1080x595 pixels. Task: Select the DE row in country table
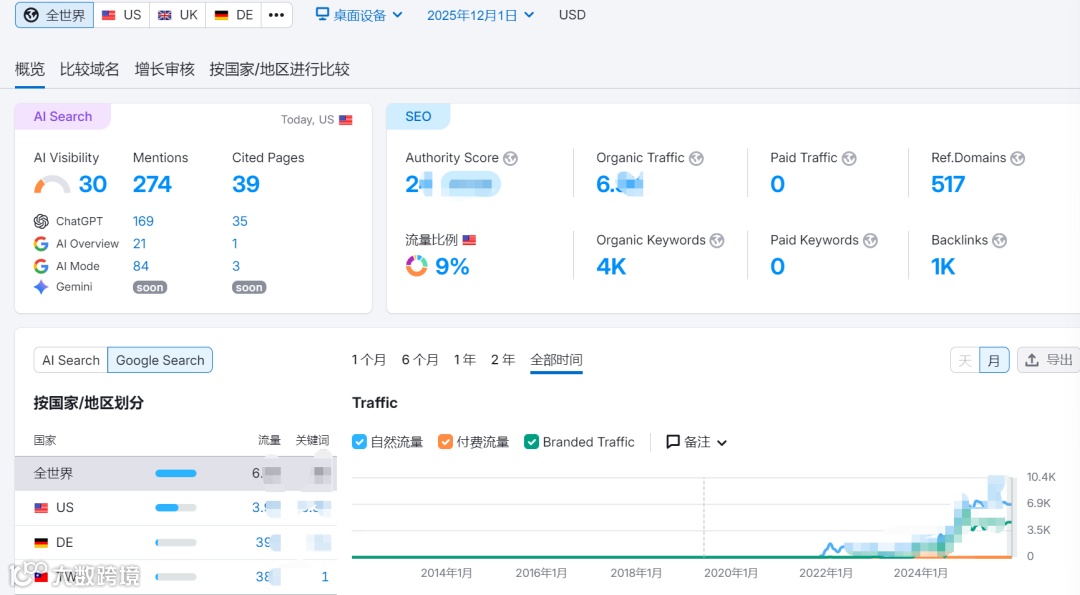[x=176, y=543]
